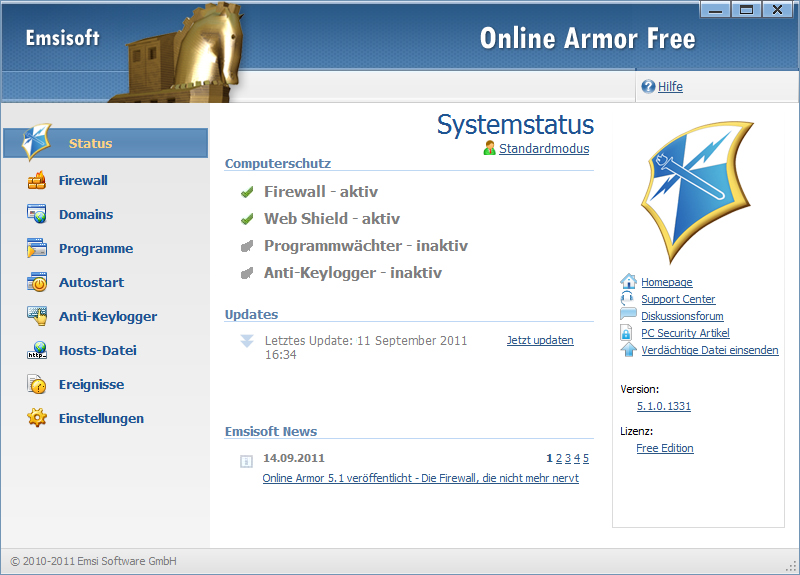Click the Autostart power icon

point(37,282)
